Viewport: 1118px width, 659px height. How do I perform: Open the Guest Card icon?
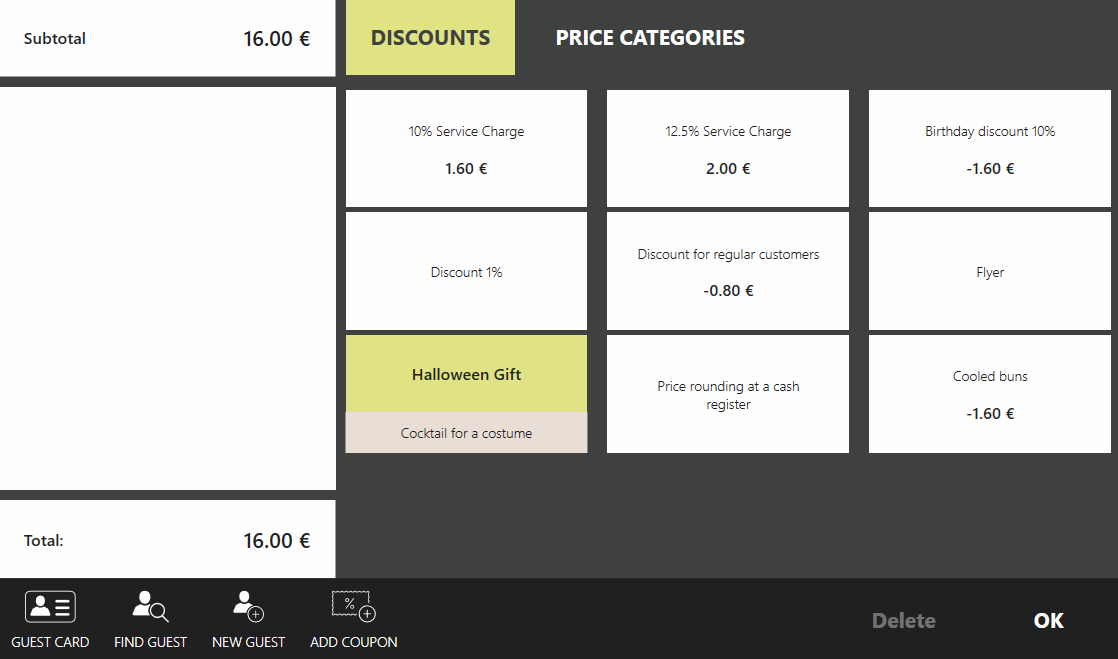click(50, 607)
